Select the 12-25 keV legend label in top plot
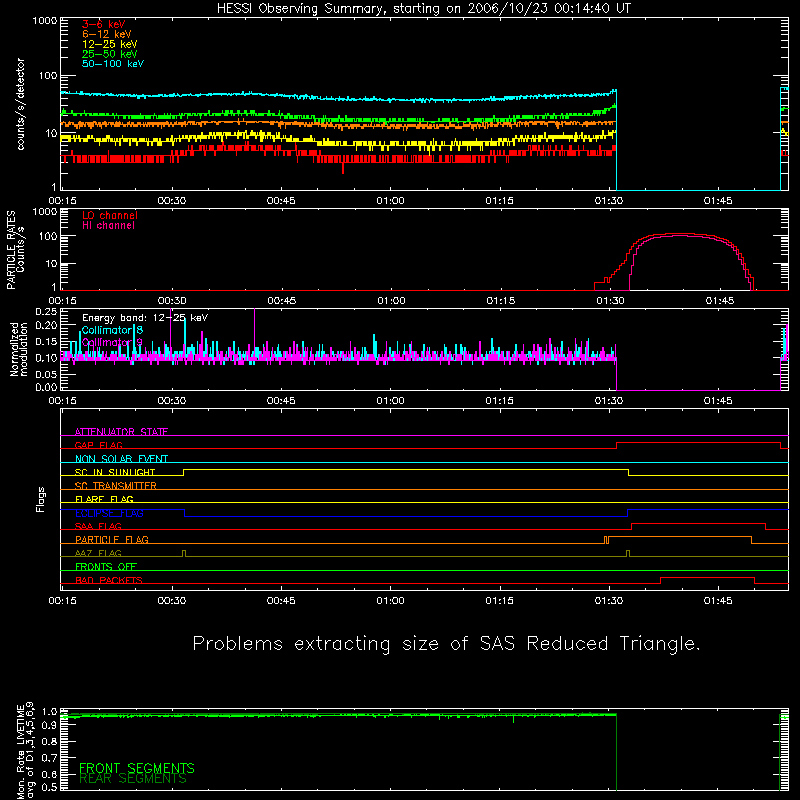The height and width of the screenshot is (800, 800). coord(110,44)
